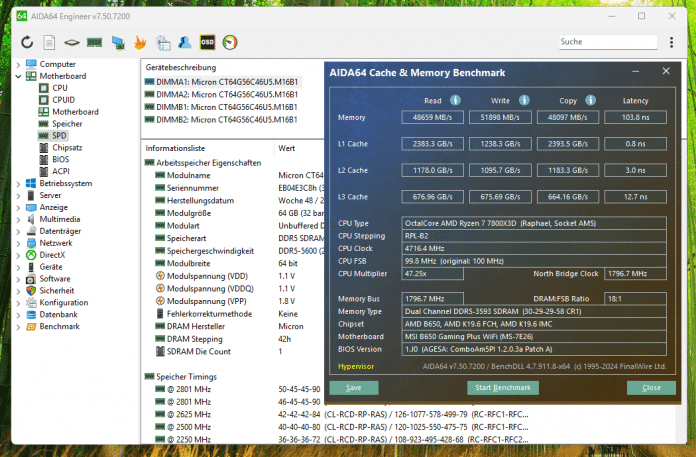Image resolution: width=696 pixels, height=457 pixels.
Task: Click the gauge benchmark toolbar icon
Action: pyautogui.click(x=230, y=43)
